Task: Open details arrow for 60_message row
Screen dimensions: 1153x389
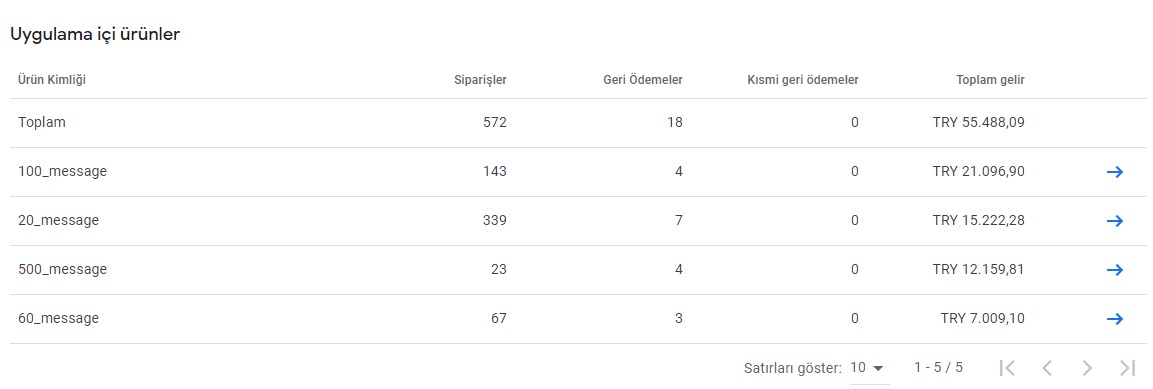Action: (1115, 319)
